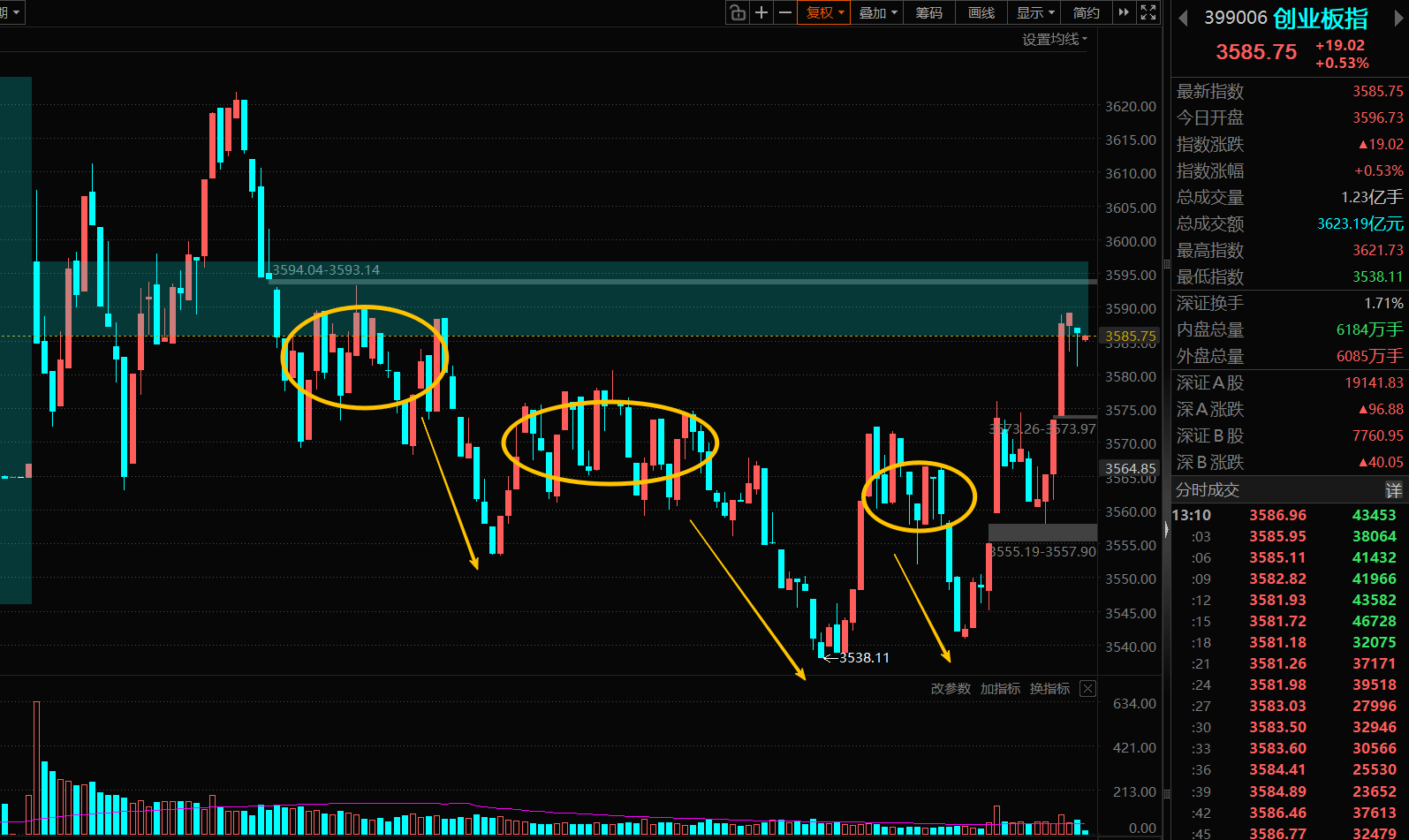Click 加指标 to add indicator
Image resolution: width=1409 pixels, height=840 pixels.
[1000, 689]
